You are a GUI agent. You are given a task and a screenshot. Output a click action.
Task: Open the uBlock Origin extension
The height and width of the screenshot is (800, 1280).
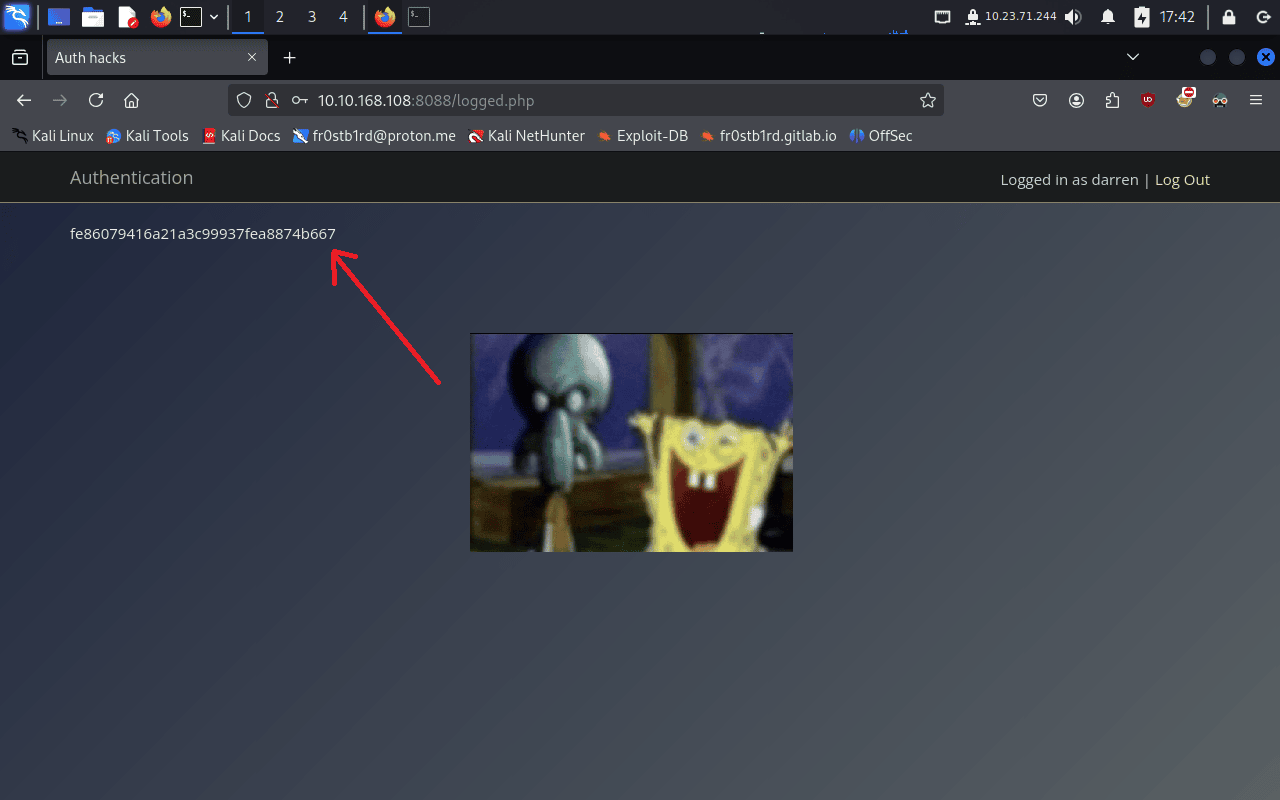point(1148,100)
